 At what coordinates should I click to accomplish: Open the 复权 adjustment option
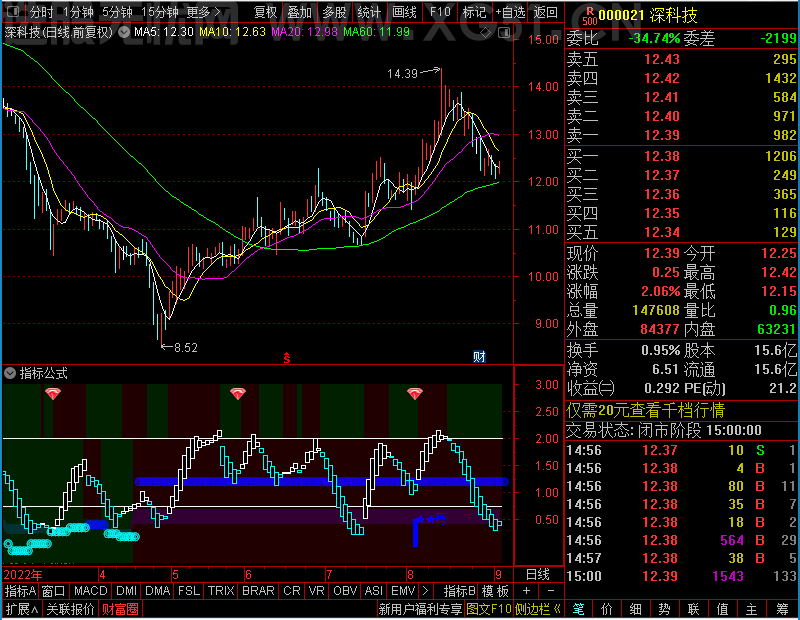pos(265,12)
